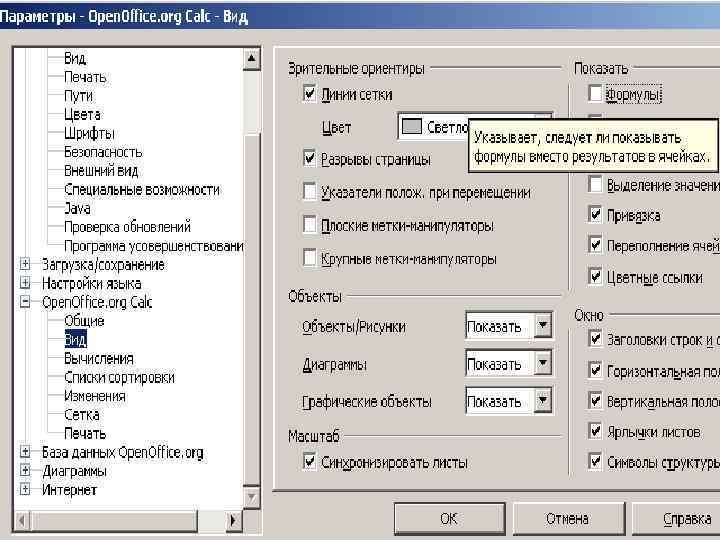720x540 pixels.
Task: Collapse the OpenOffice.org Calc tree node
Action: pos(25,302)
